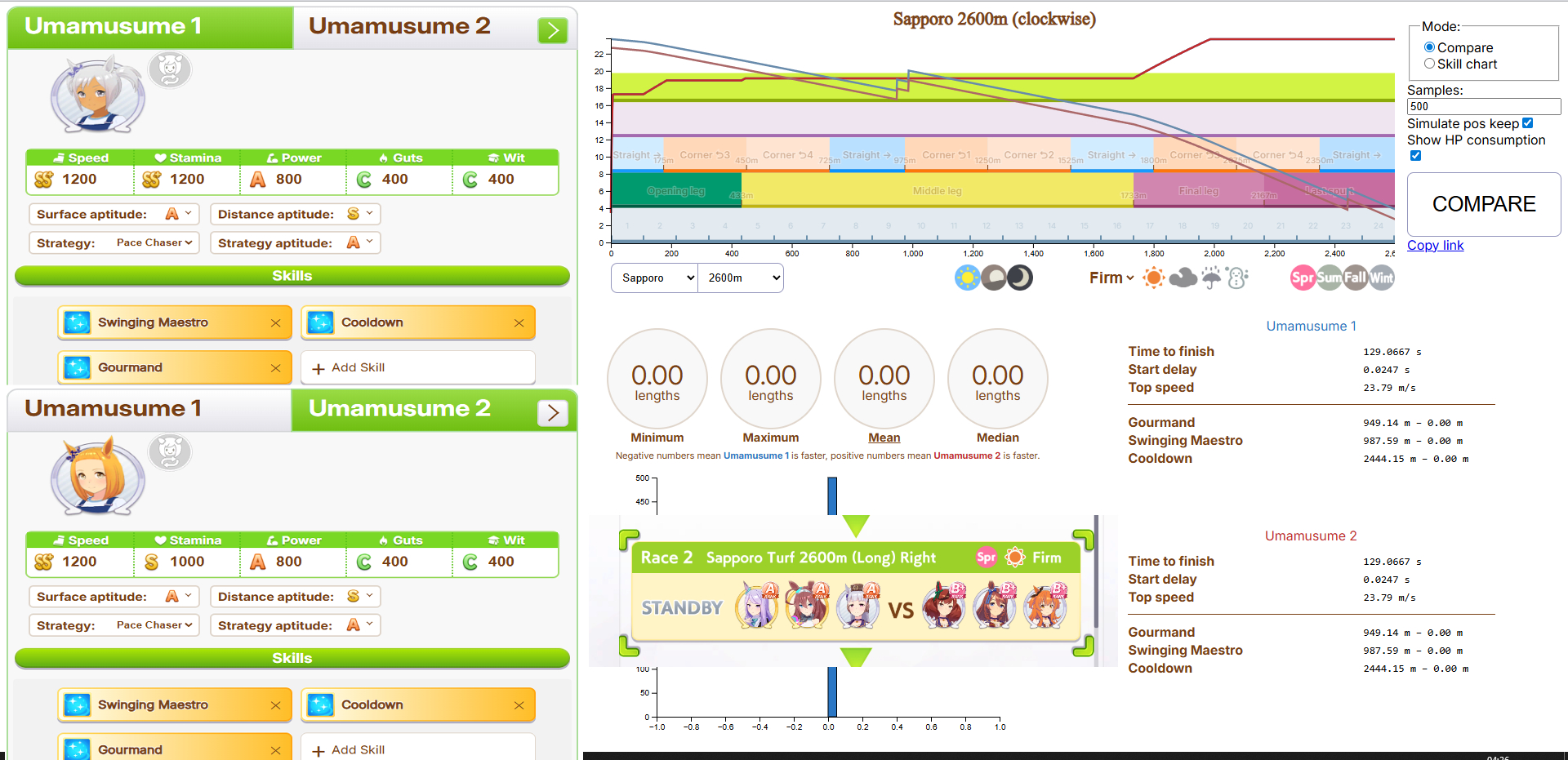This screenshot has height=760, width=1568.
Task: Click the mood icon beside bottom portrait
Action: click(170, 451)
